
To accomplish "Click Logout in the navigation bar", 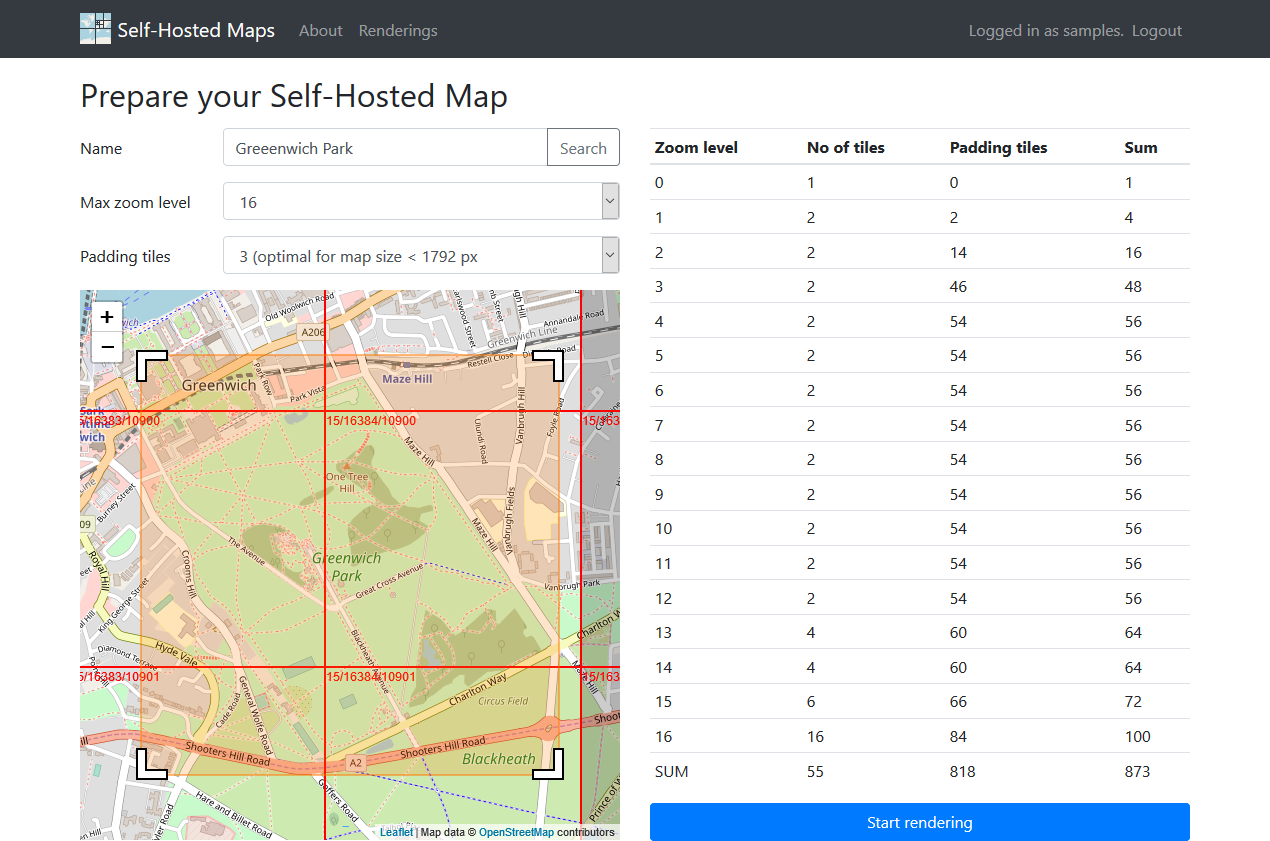I will 1156,30.
